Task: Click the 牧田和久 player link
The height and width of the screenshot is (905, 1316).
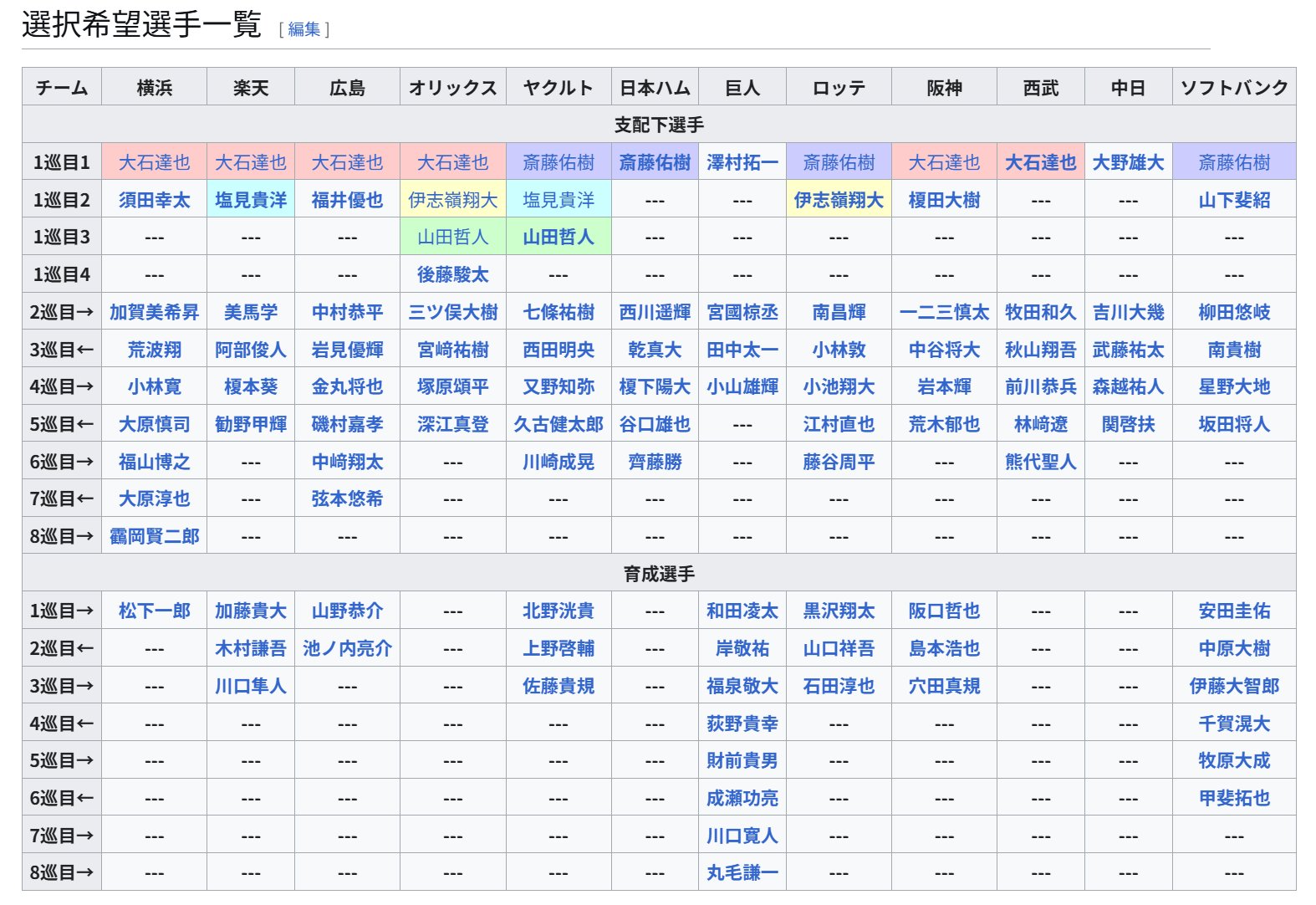Action: [x=1039, y=312]
